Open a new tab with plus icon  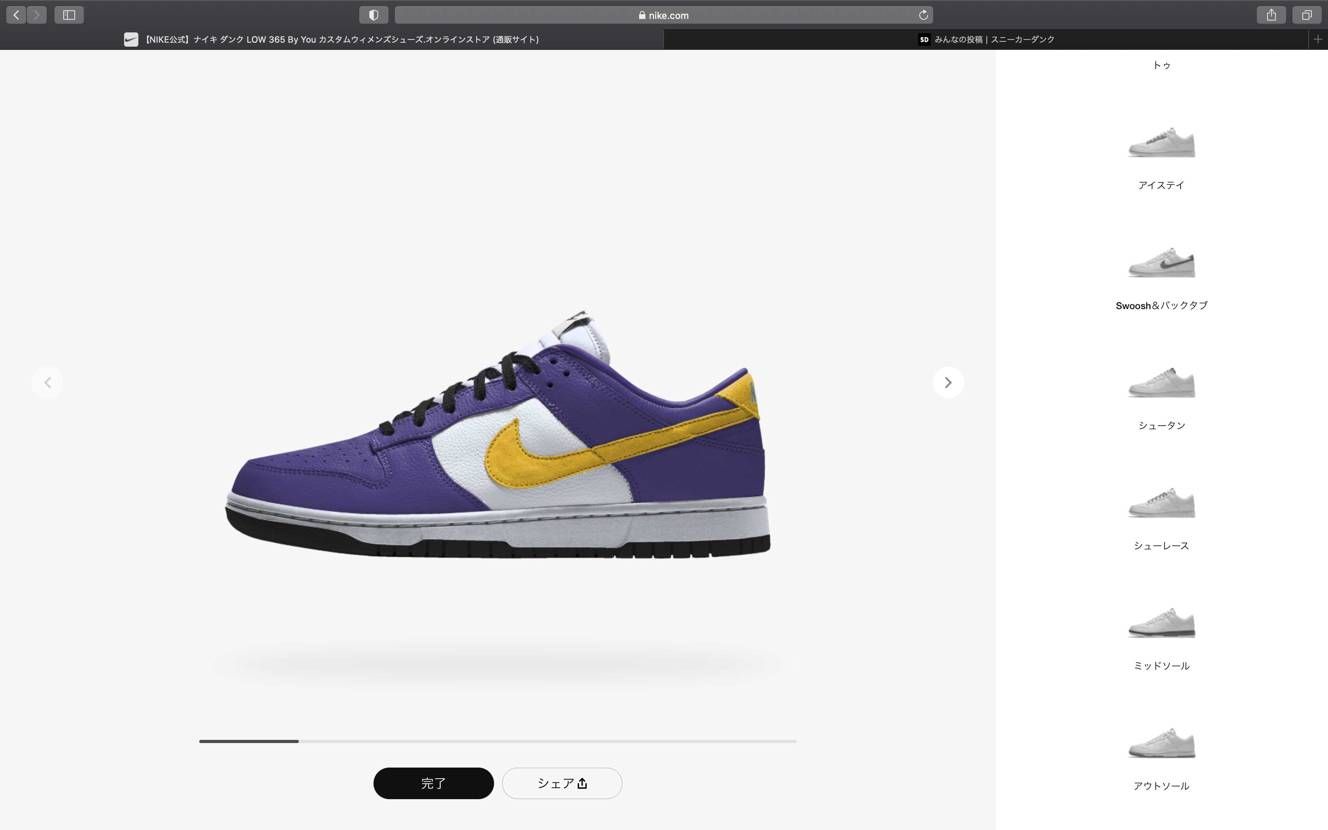click(x=1317, y=39)
